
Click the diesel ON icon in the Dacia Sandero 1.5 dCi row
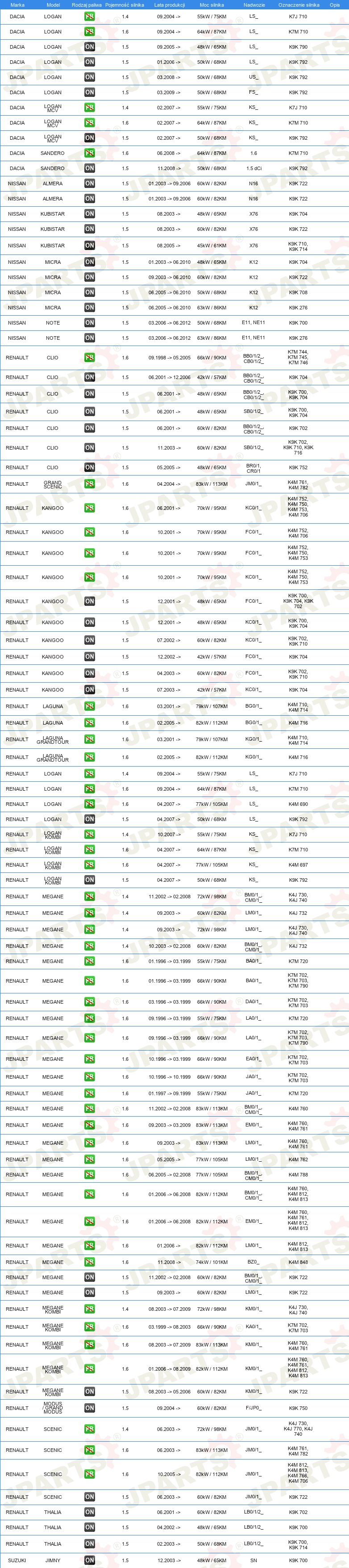(x=89, y=168)
